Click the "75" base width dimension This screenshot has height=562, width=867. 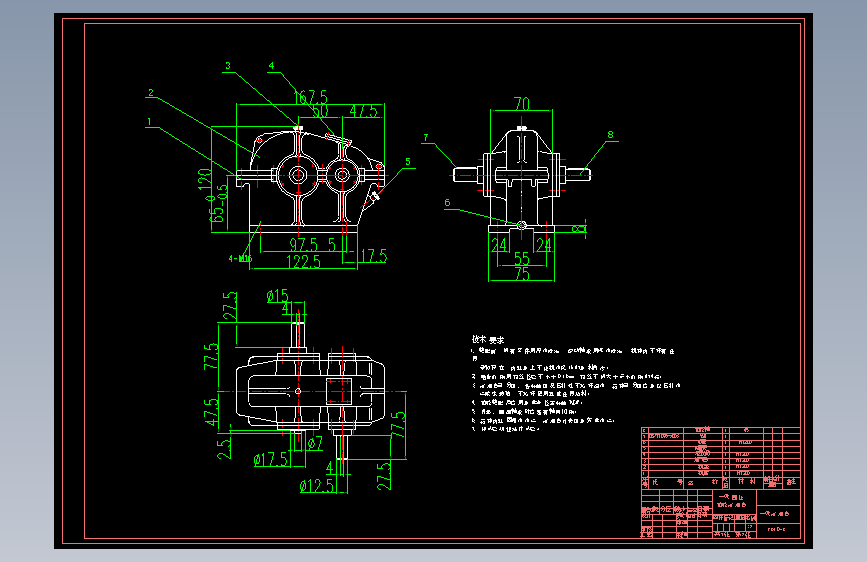[x=522, y=274]
